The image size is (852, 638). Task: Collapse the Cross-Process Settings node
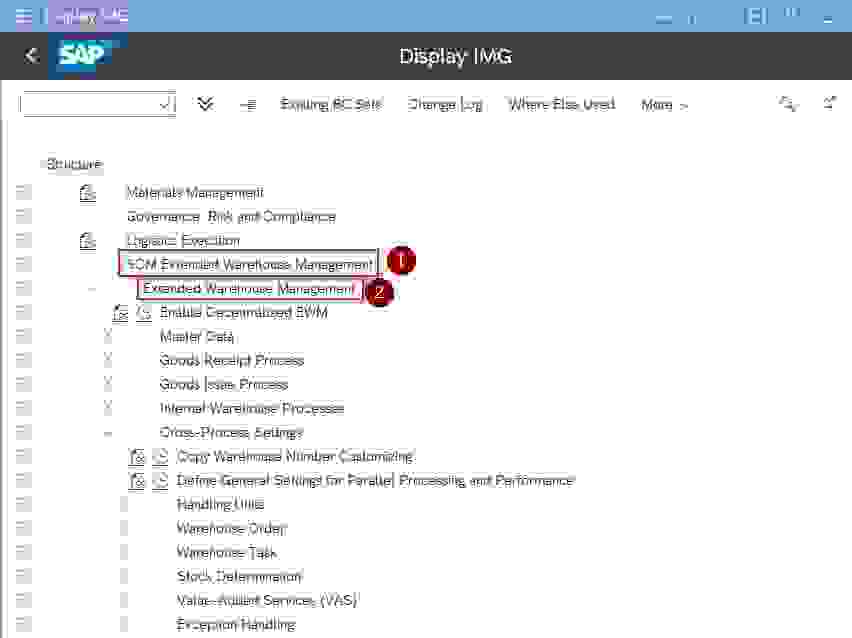(107, 432)
